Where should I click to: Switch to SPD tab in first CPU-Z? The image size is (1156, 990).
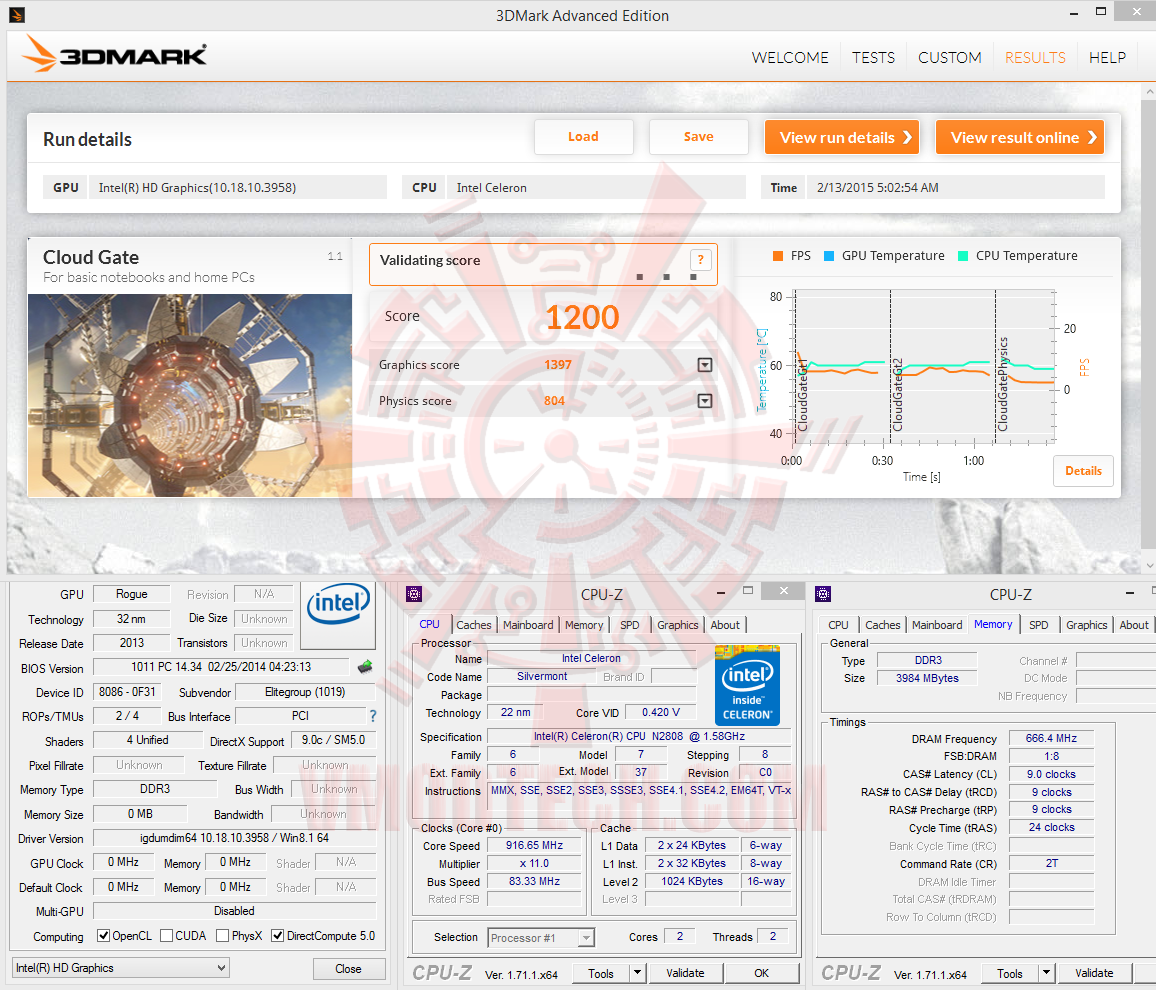630,625
